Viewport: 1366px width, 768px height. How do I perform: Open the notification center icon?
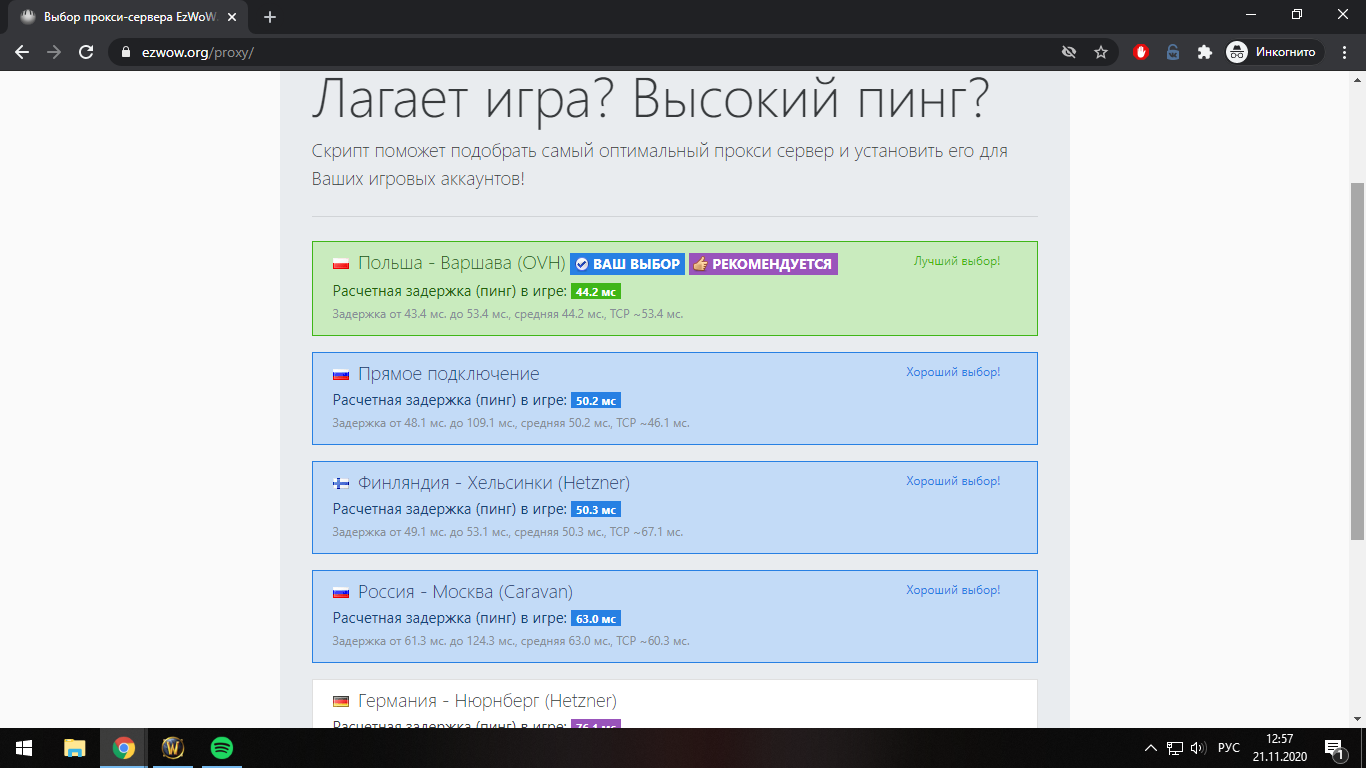point(1334,748)
